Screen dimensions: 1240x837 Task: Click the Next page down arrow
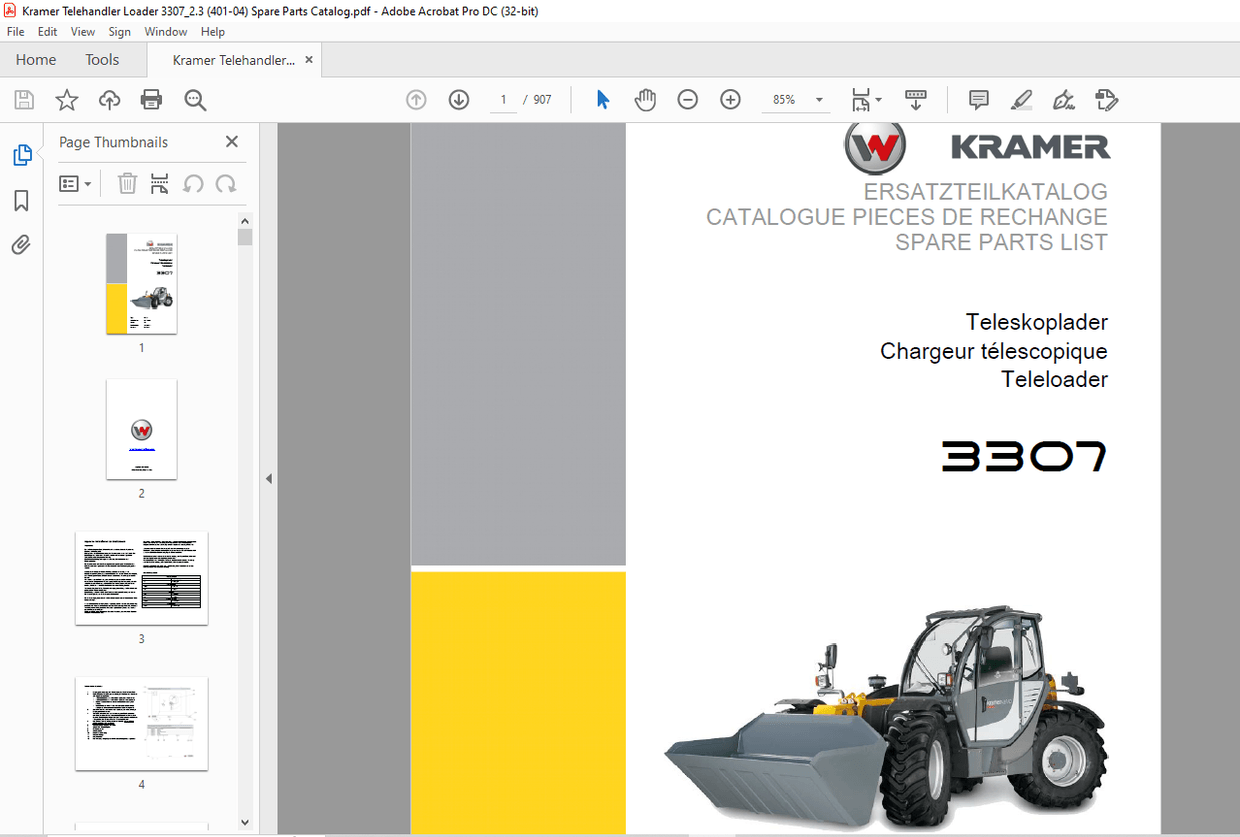tap(458, 99)
